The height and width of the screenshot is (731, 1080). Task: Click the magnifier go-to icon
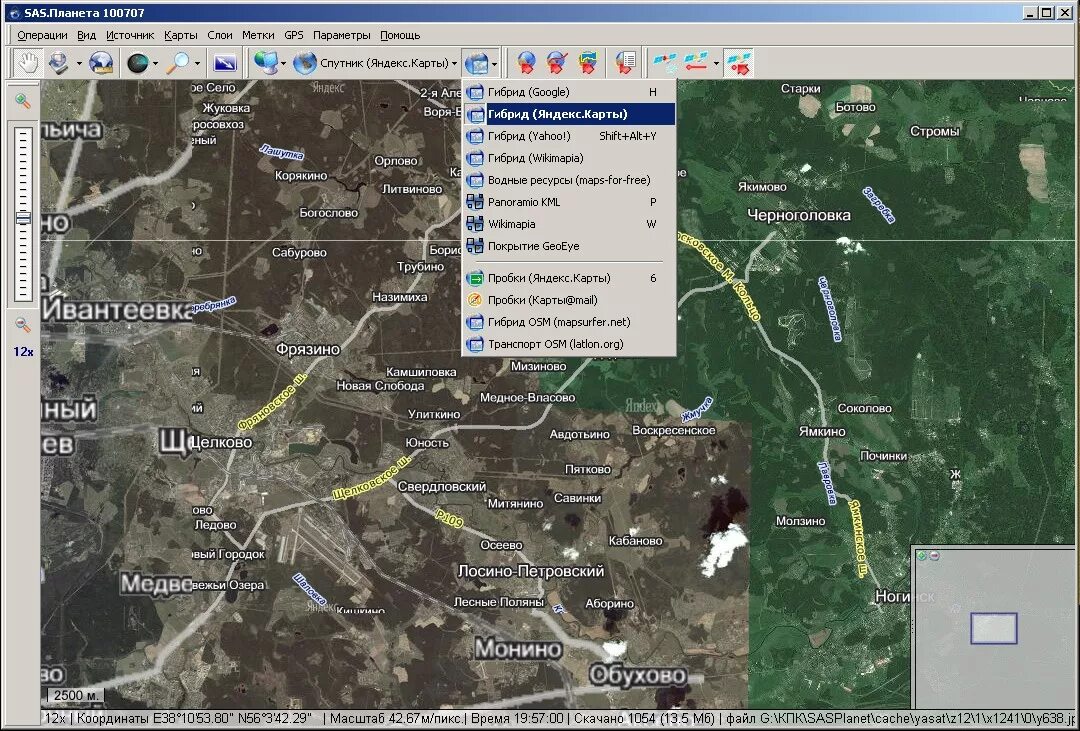pyautogui.click(x=179, y=63)
